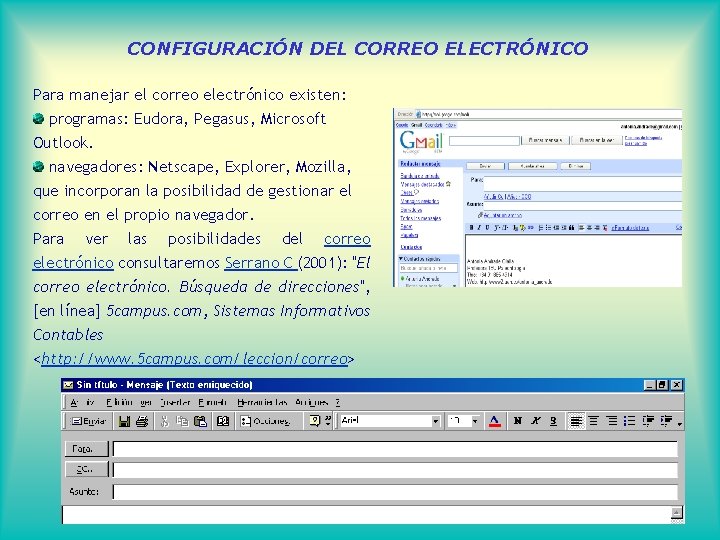Click the CC recipients button

pos(86,469)
